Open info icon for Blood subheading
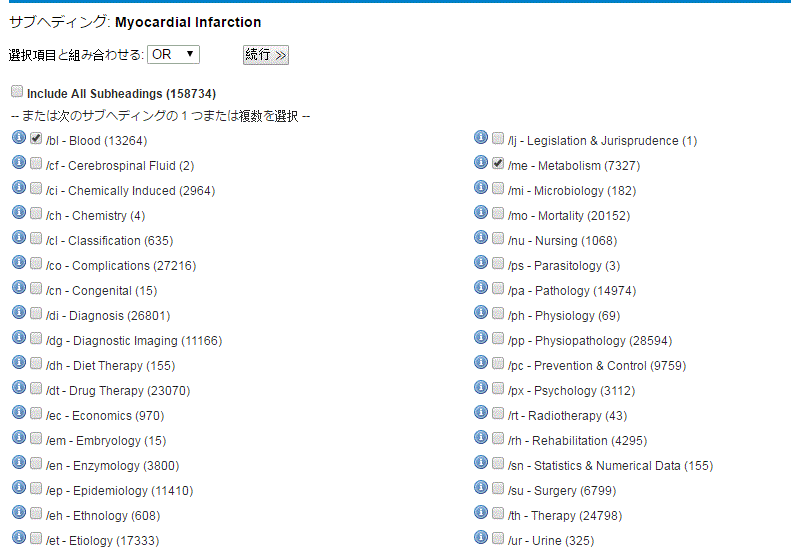 (x=19, y=137)
